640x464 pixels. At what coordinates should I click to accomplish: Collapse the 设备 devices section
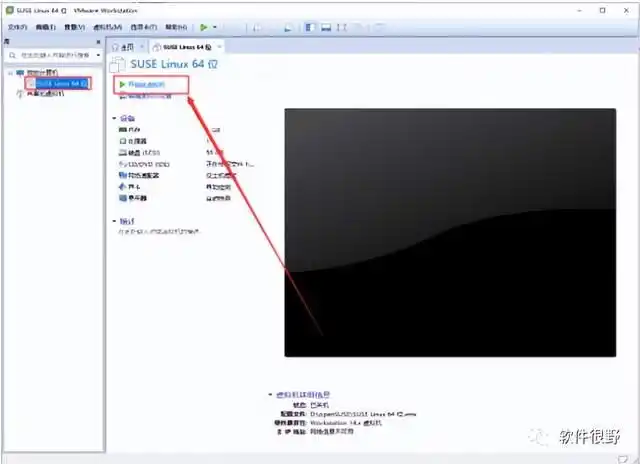point(114,118)
